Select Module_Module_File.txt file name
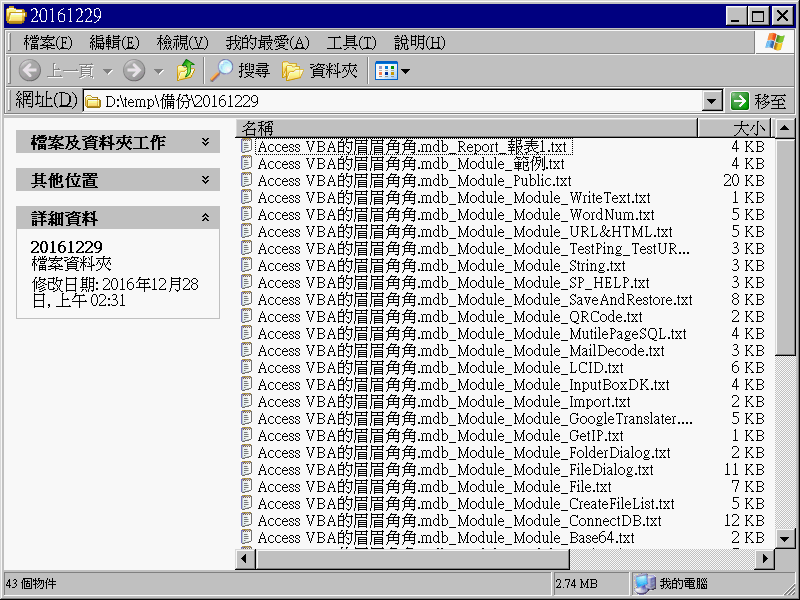Viewport: 800px width, 600px height. [x=435, y=487]
